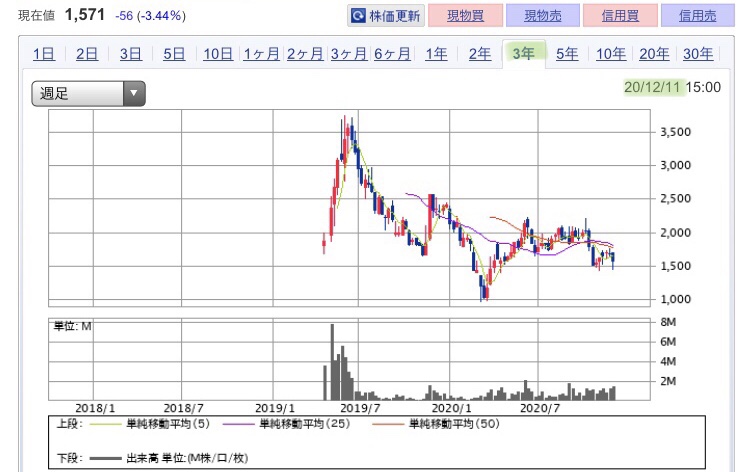Switch chart range to 10日

coord(218,54)
